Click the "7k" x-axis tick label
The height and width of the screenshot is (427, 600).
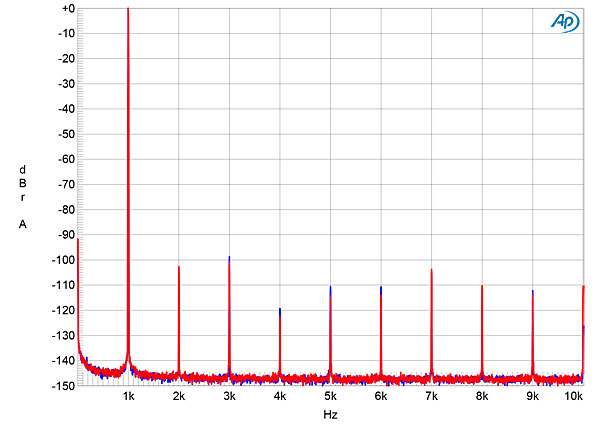(x=431, y=397)
